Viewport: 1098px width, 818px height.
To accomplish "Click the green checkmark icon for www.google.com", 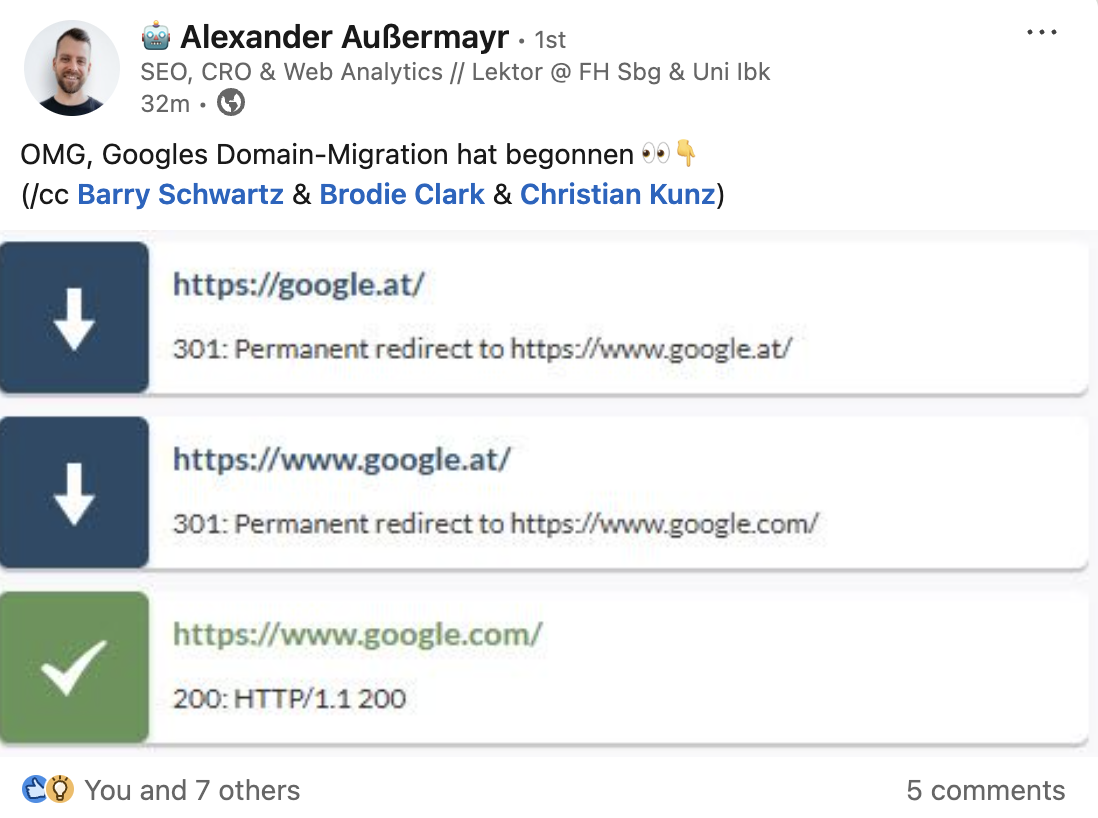I will 74,665.
